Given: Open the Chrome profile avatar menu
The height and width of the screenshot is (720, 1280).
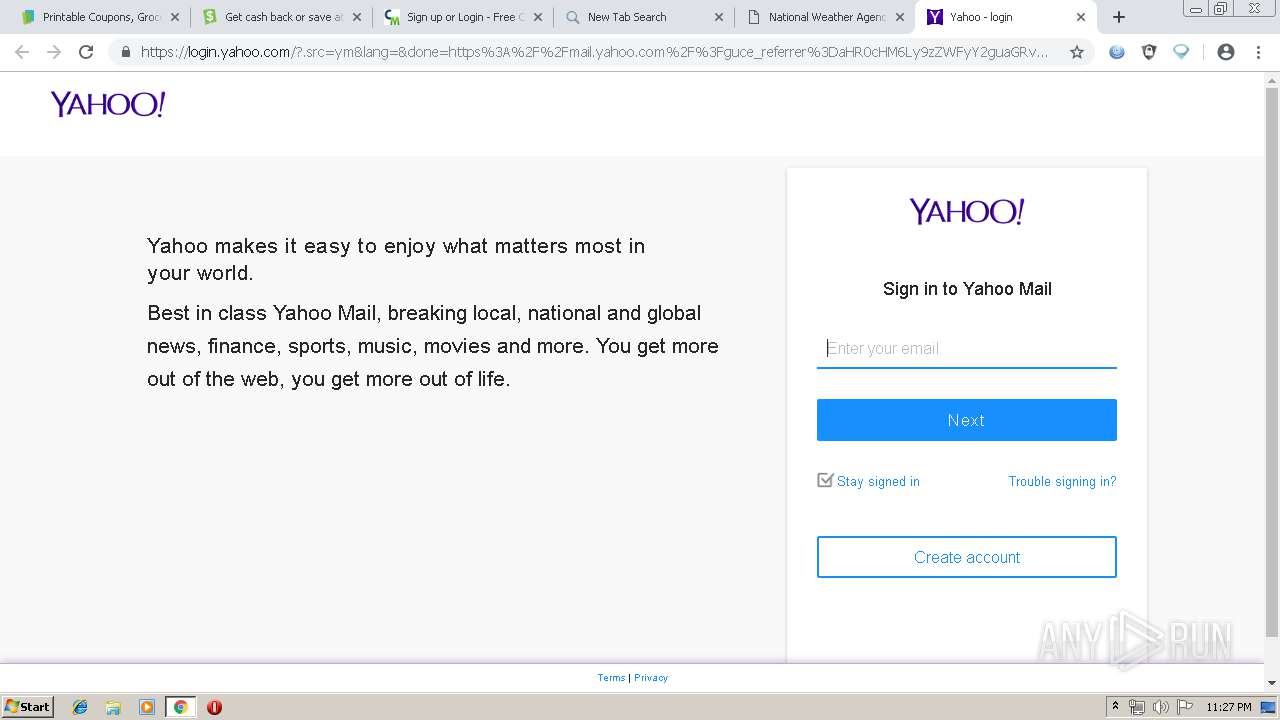Looking at the screenshot, I should click(x=1226, y=52).
